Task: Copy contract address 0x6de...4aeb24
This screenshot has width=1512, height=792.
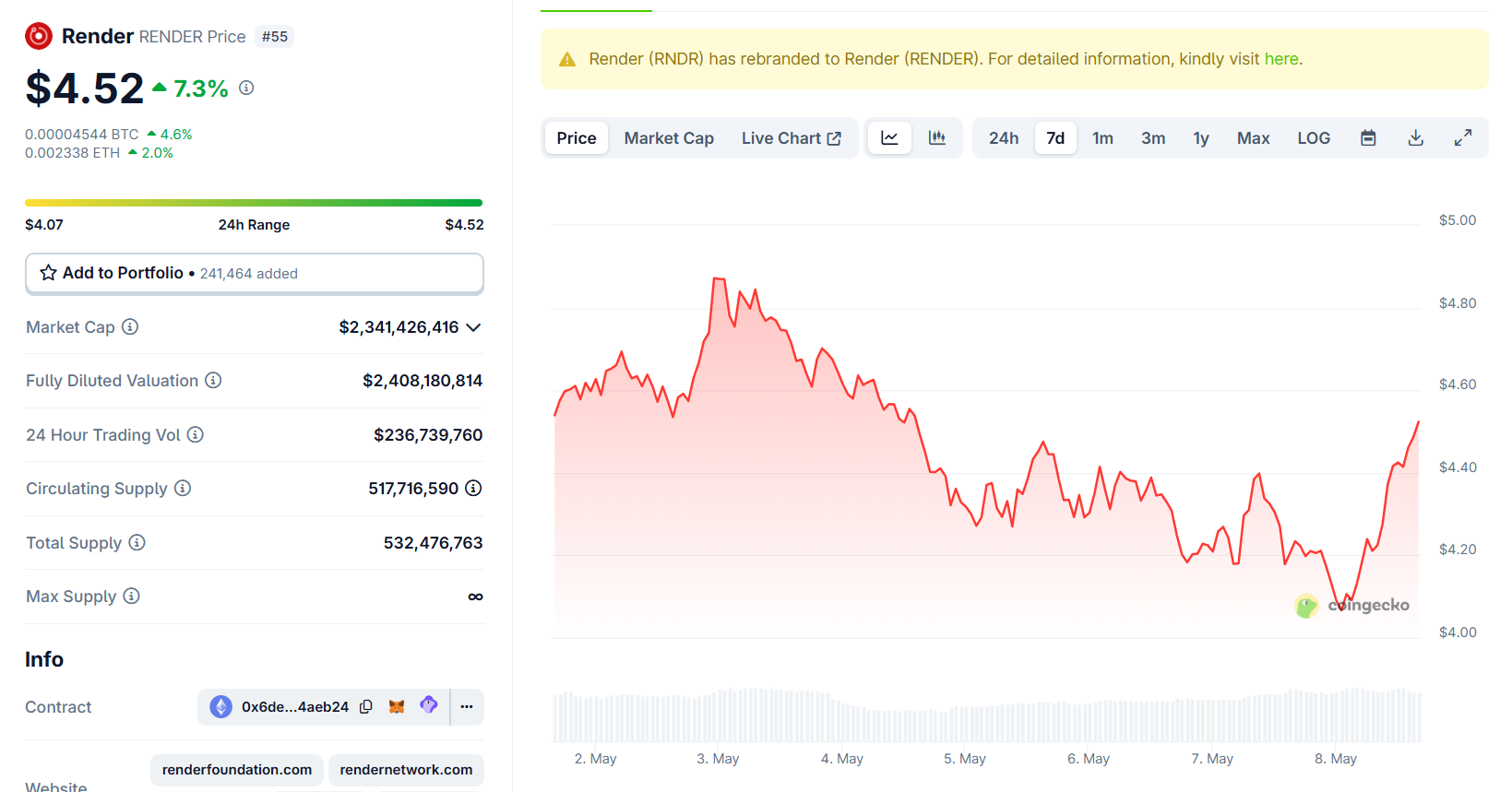Action: [x=366, y=707]
